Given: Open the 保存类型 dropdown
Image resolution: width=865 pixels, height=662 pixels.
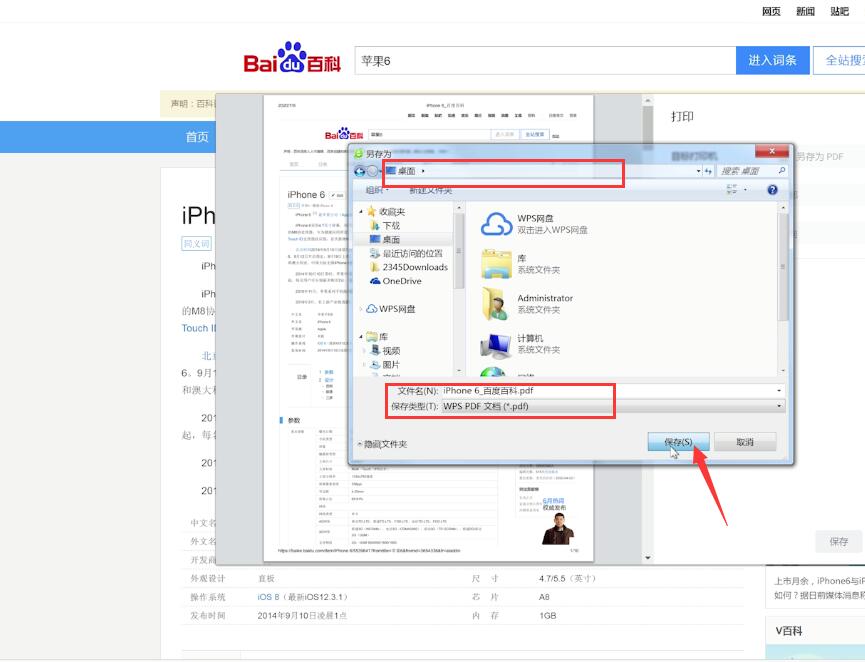Looking at the screenshot, I should 779,406.
